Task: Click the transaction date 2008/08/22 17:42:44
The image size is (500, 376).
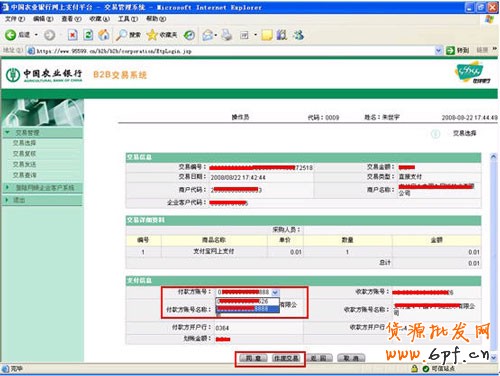Action: tap(238, 177)
